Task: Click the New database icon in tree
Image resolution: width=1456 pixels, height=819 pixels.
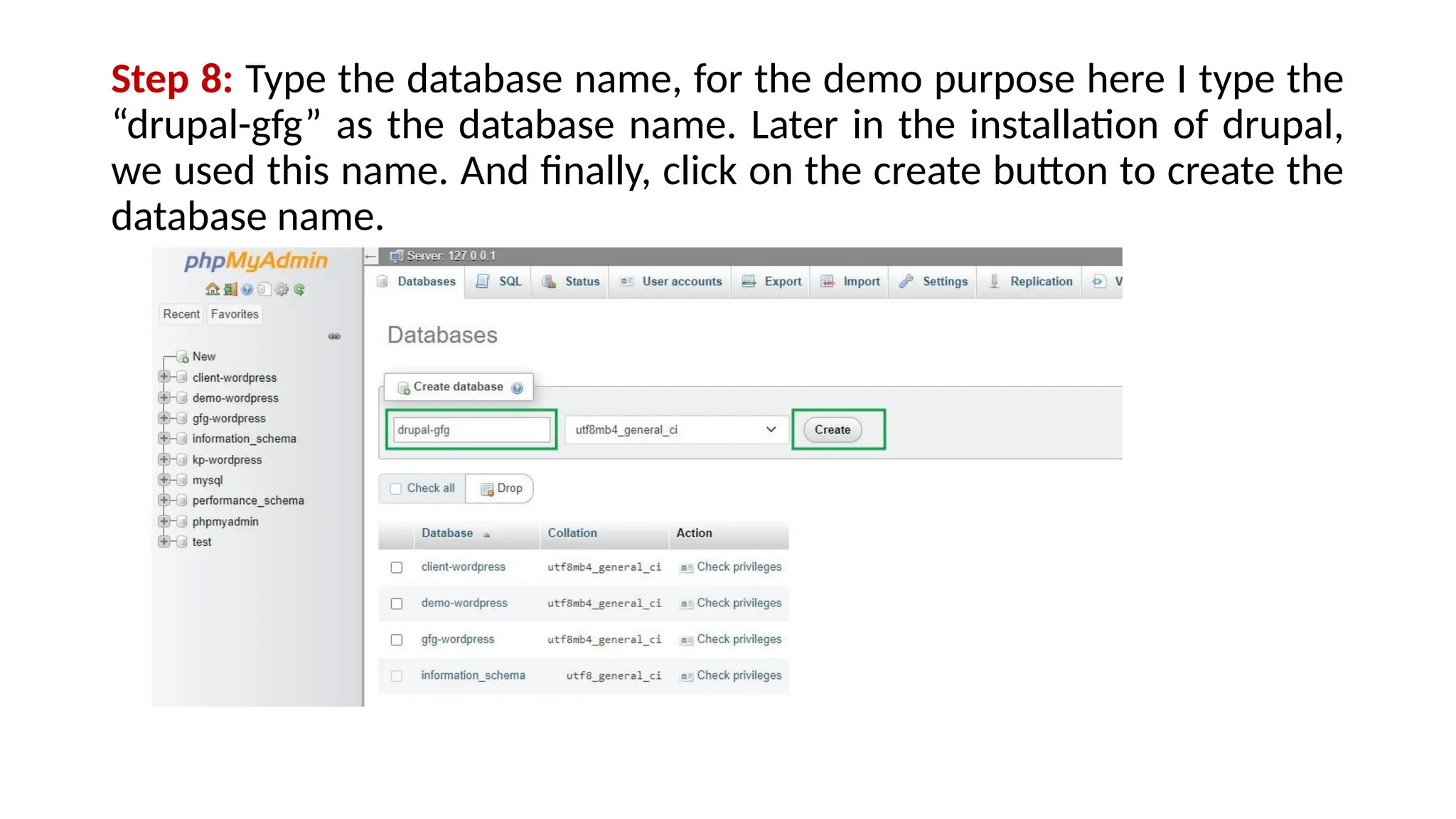Action: (183, 356)
